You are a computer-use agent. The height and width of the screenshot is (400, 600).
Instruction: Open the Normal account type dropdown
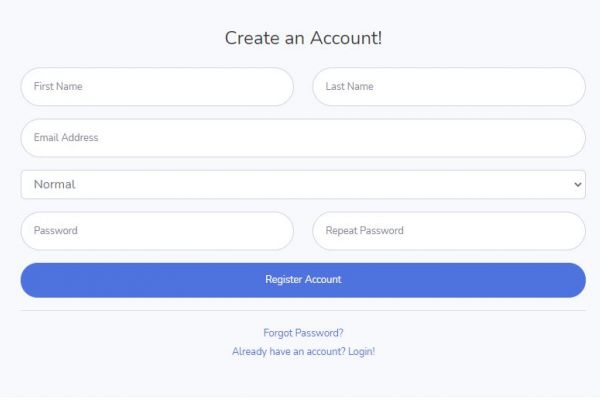[x=303, y=184]
